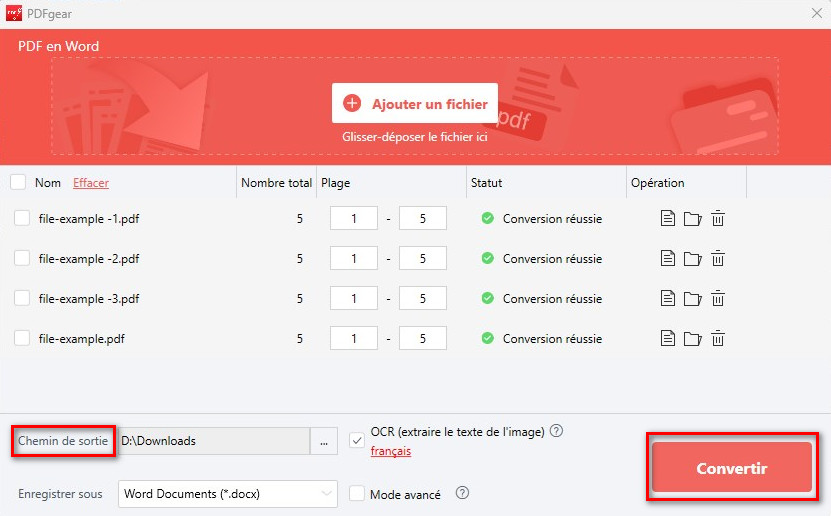Click the Ajouter un fichier button

(415, 103)
